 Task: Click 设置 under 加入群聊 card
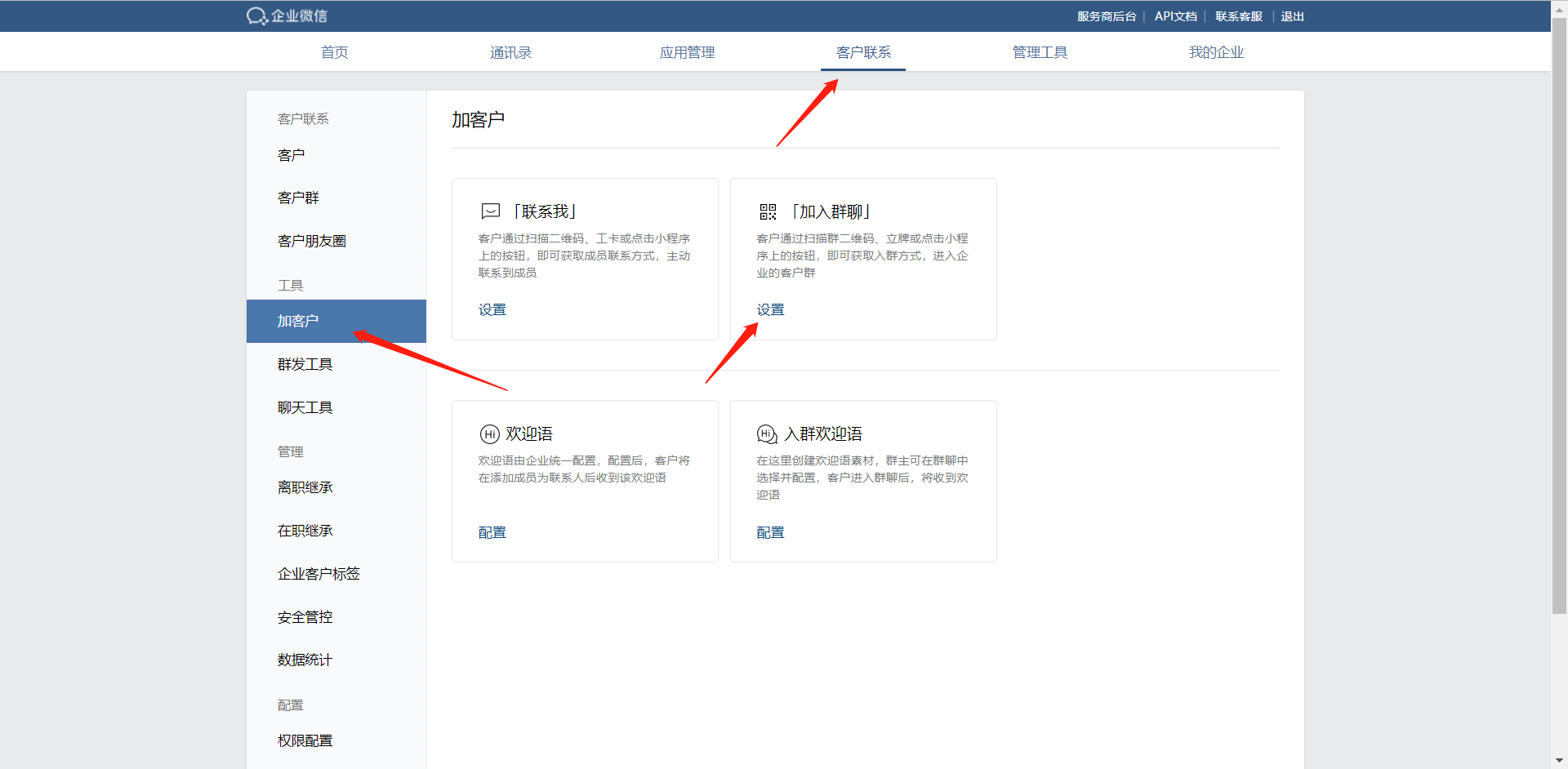point(770,310)
